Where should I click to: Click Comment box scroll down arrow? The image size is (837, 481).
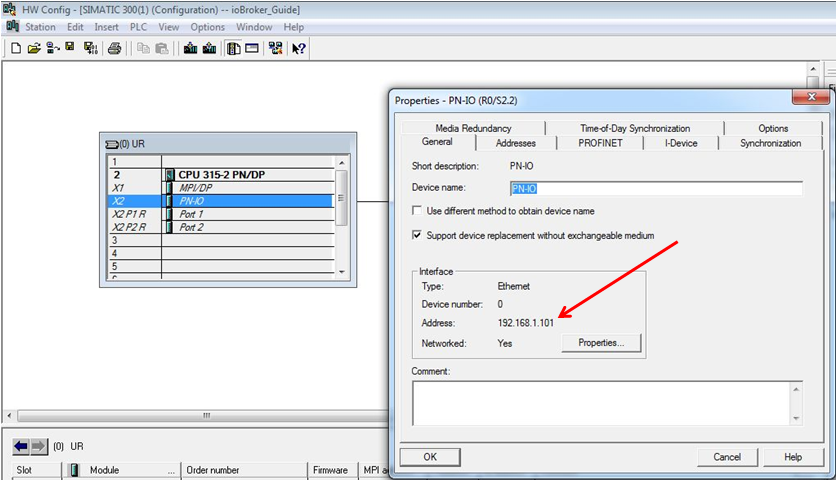[796, 419]
